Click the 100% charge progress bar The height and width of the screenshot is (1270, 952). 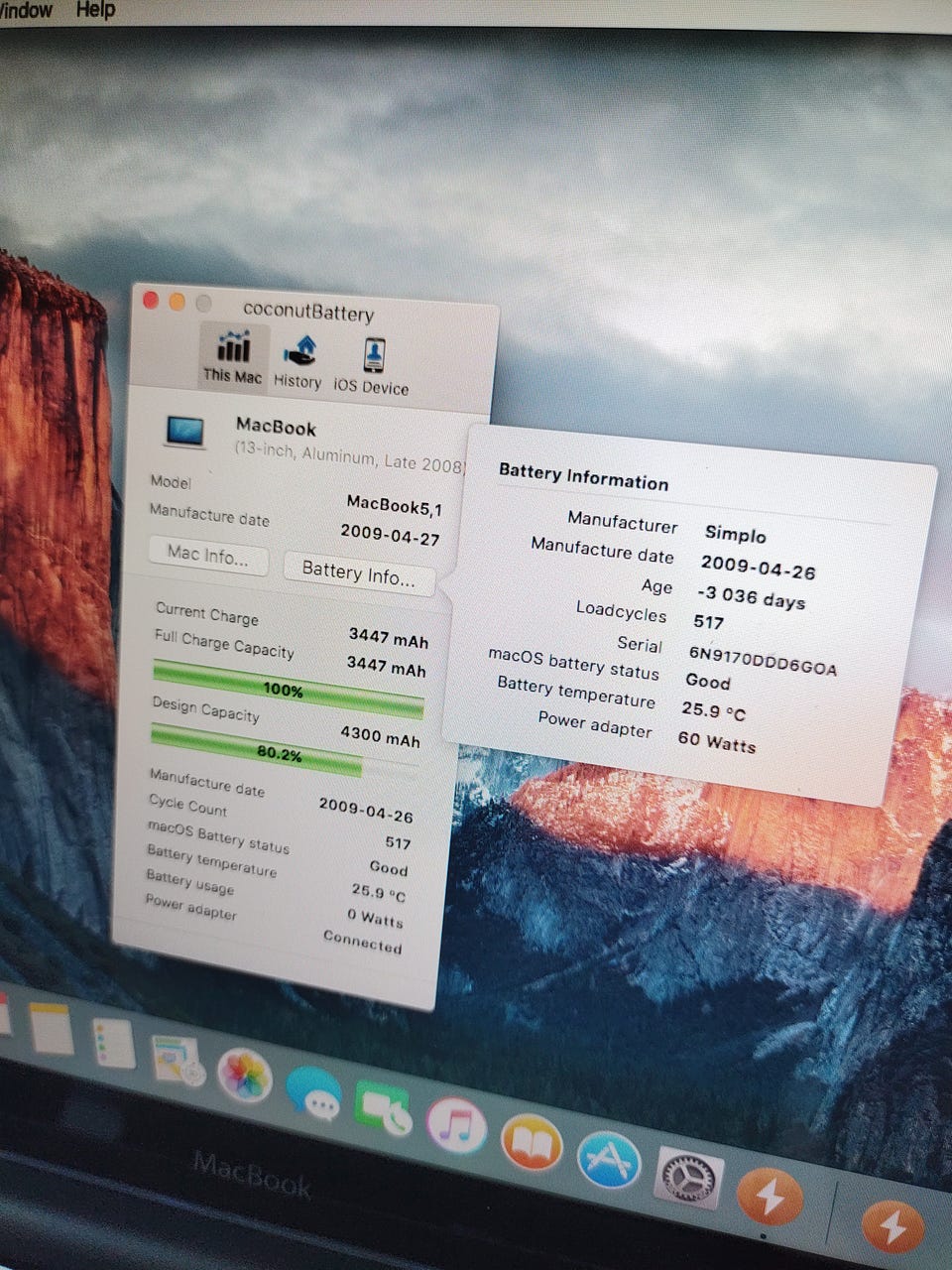click(x=288, y=689)
